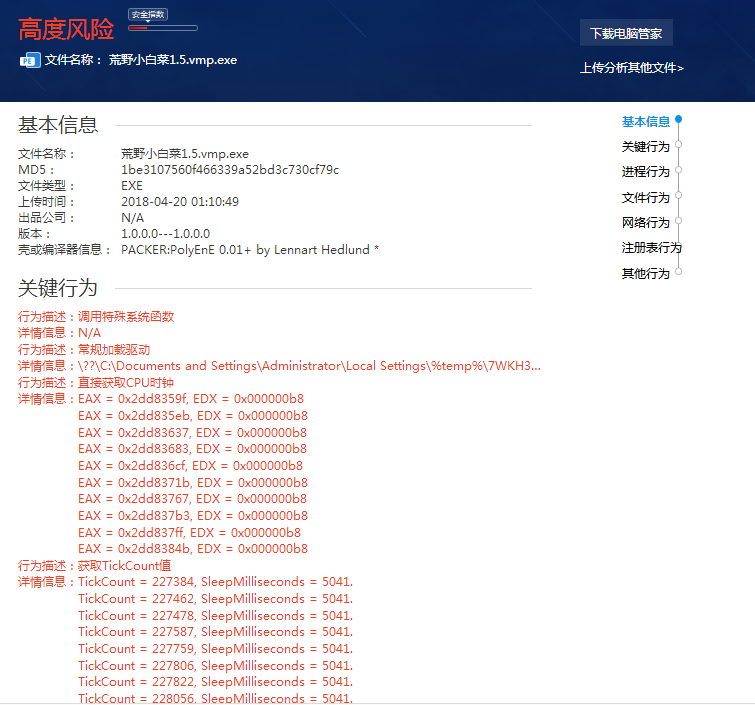The width and height of the screenshot is (755, 705).
Task: Click the line EAX = 0x2dd83683
Action: [x=192, y=449]
